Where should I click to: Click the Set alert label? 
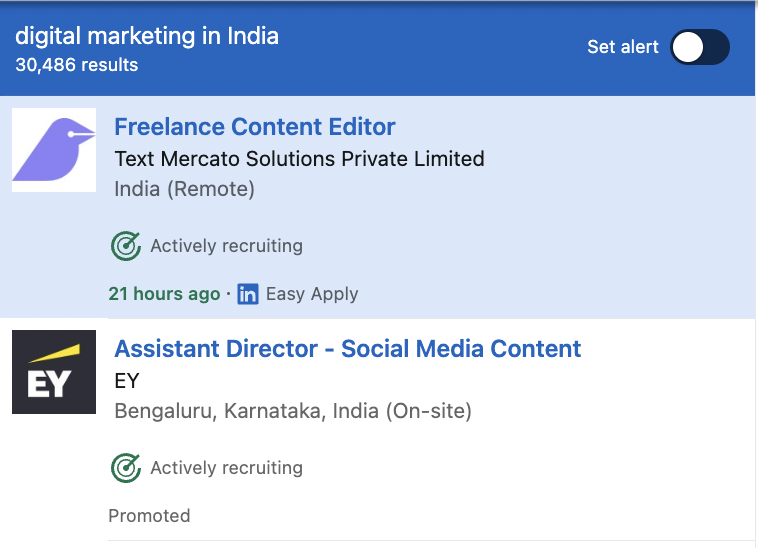coord(623,47)
